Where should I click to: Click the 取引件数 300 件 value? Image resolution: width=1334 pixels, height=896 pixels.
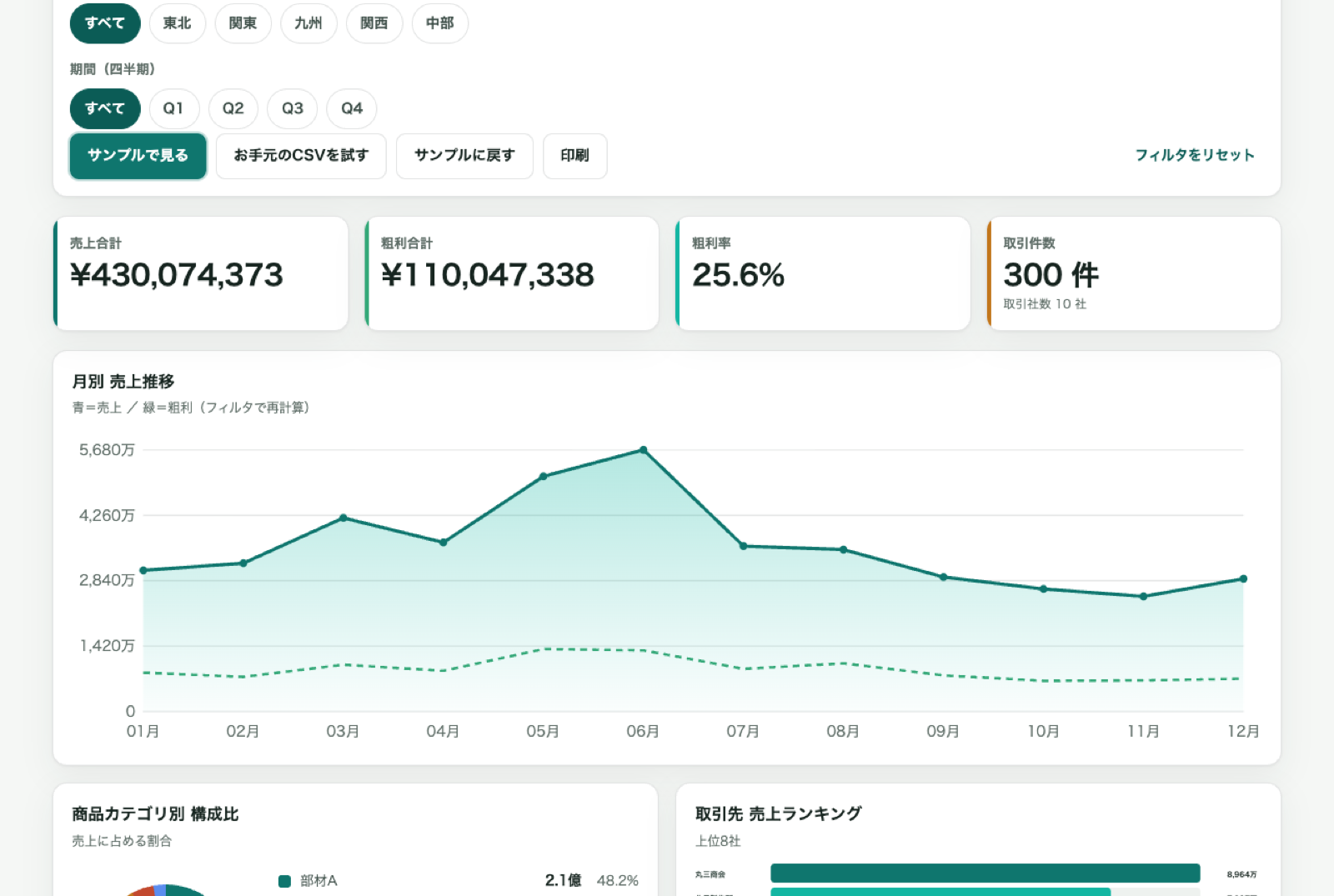pyautogui.click(x=1051, y=275)
